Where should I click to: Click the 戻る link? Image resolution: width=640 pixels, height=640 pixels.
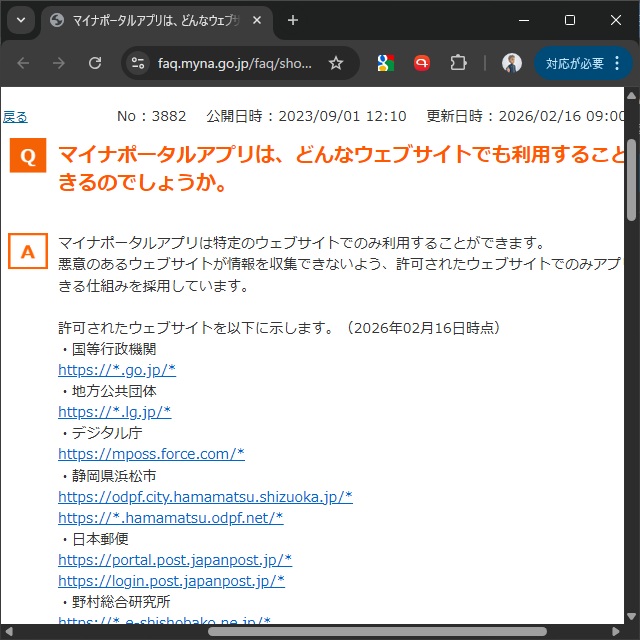click(15, 117)
